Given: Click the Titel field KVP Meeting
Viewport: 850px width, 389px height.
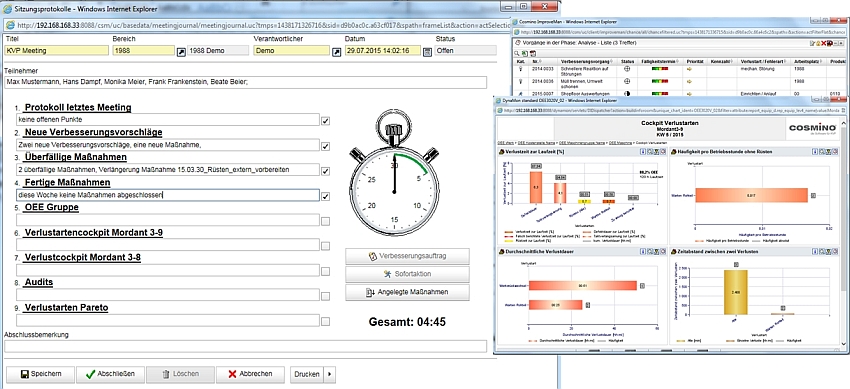Looking at the screenshot, I should click(x=55, y=50).
